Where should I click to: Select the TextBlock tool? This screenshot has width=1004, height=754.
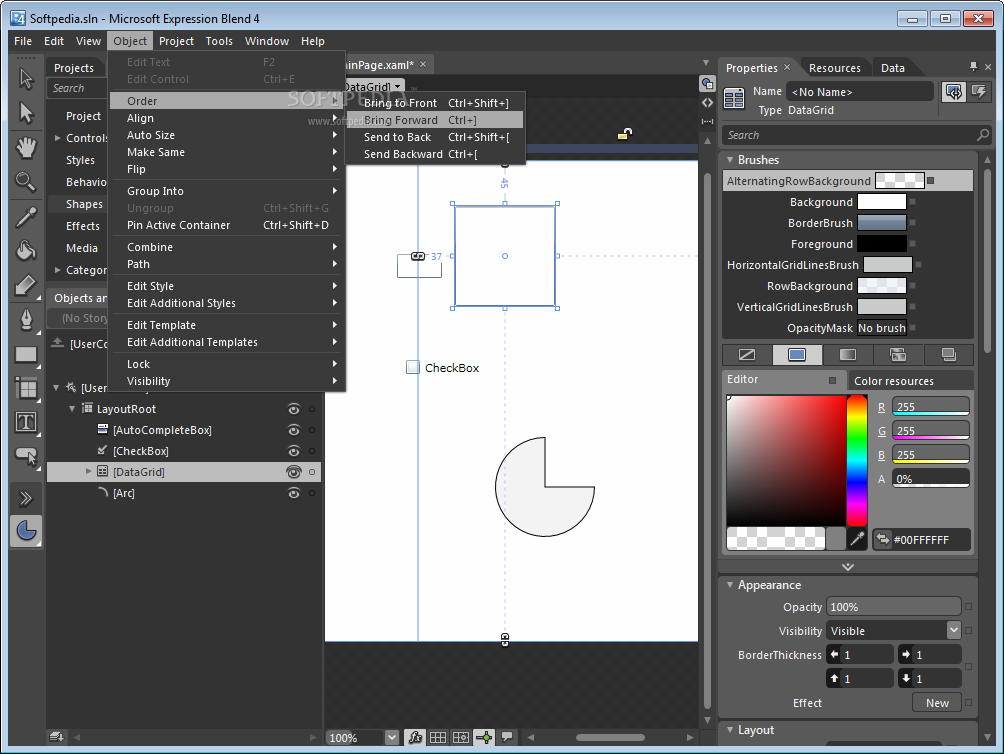(x=26, y=422)
